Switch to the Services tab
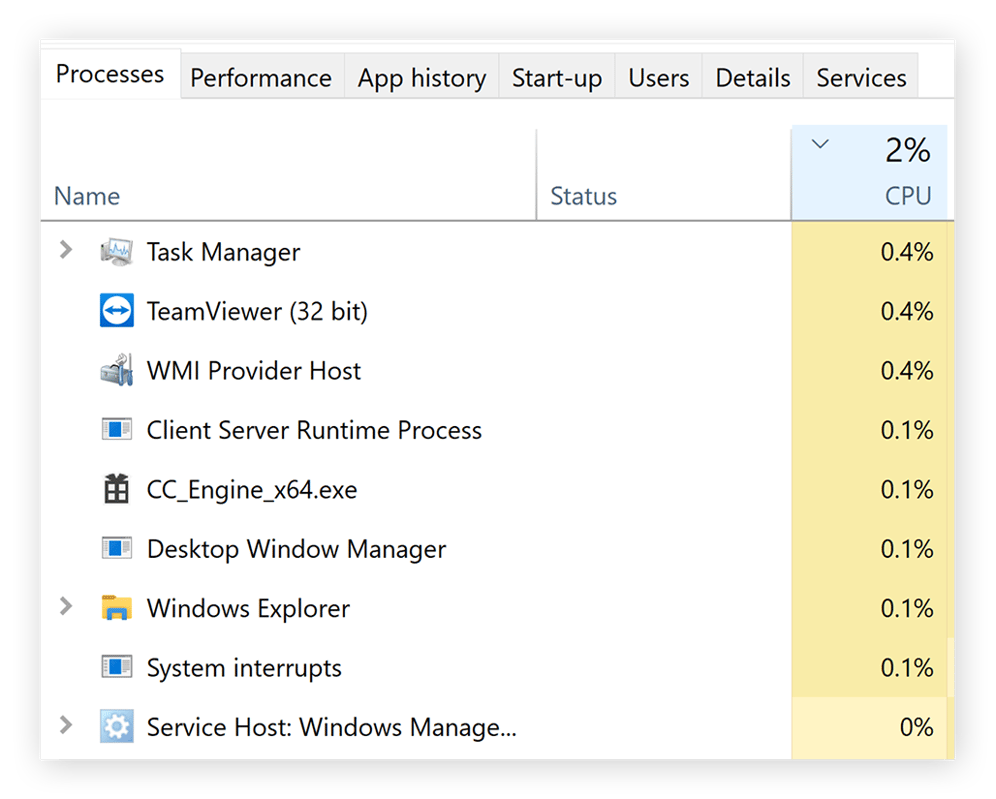The image size is (996, 799). pos(860,77)
